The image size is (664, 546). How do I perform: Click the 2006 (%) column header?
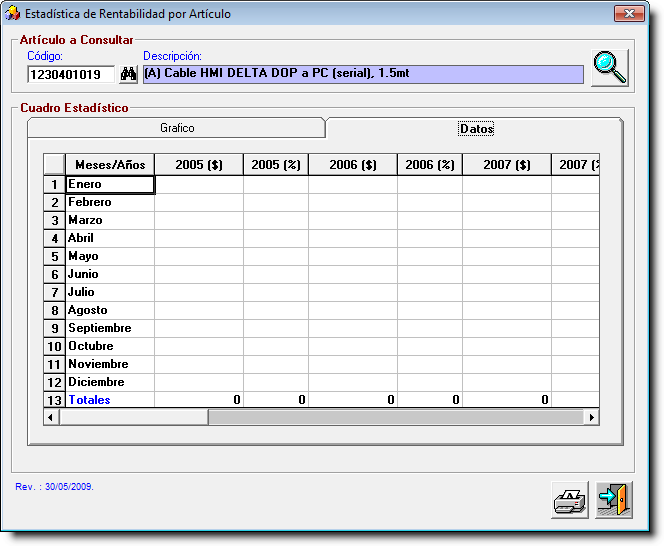pos(430,165)
